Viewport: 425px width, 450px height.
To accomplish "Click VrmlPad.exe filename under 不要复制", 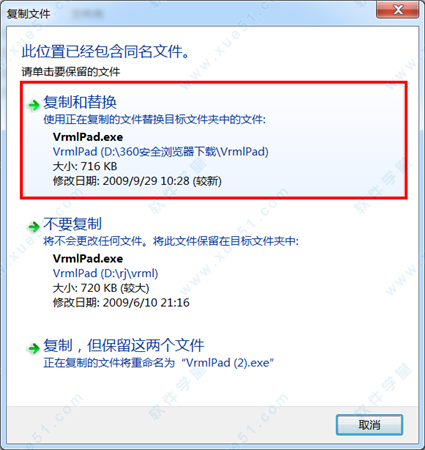I will [88, 258].
